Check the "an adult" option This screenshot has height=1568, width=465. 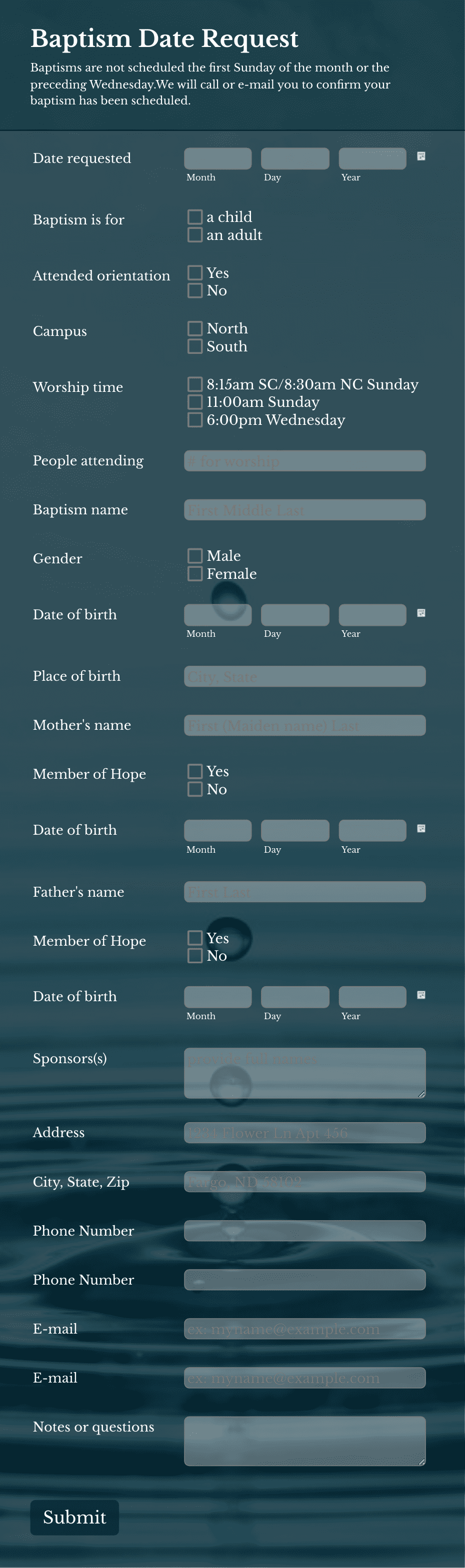point(195,234)
